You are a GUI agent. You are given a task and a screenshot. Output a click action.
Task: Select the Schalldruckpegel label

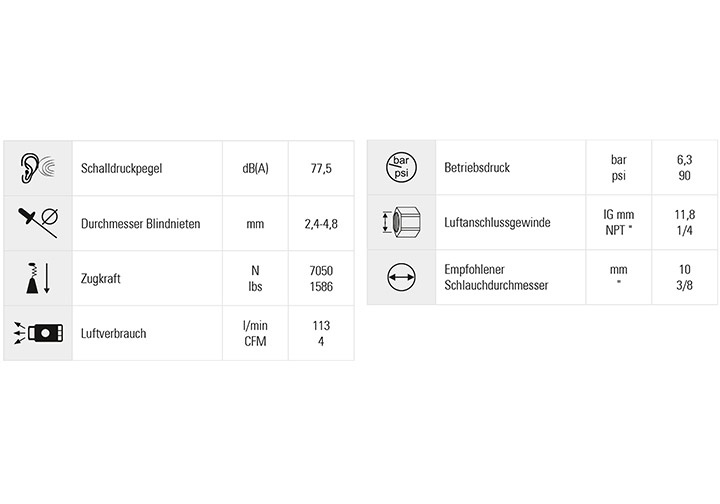tap(121, 168)
